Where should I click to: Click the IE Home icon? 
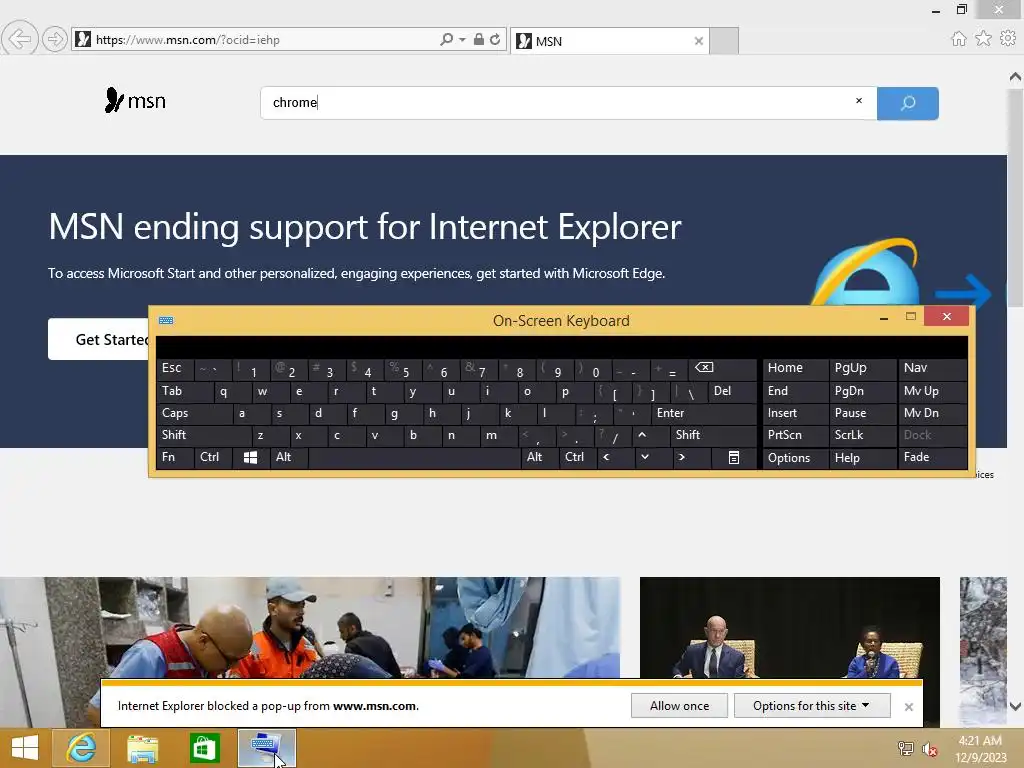pyautogui.click(x=958, y=39)
